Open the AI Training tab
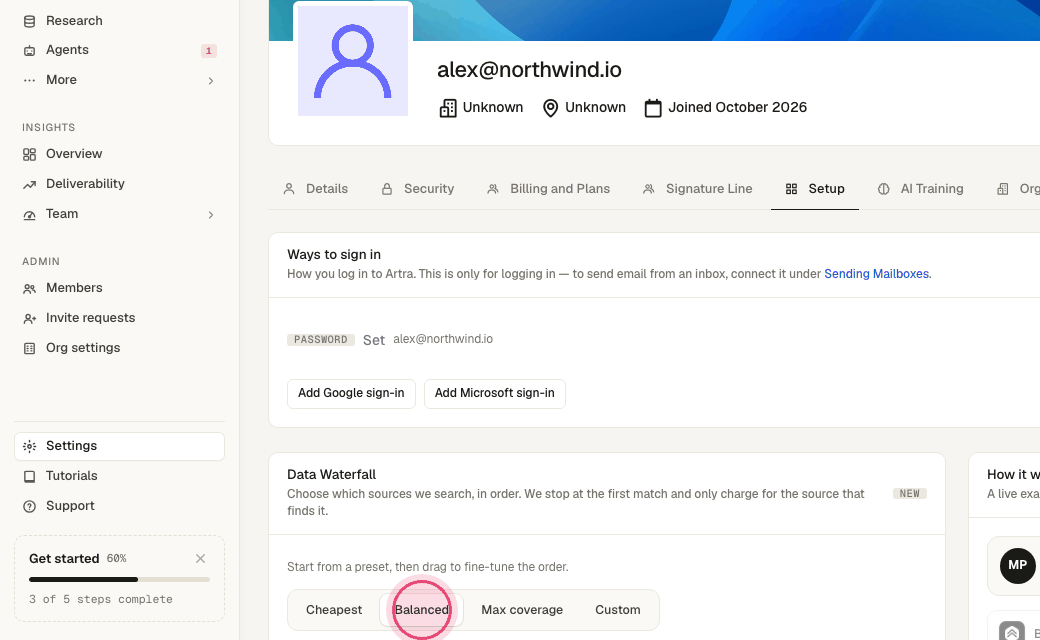The height and width of the screenshot is (640, 1040). (x=921, y=189)
